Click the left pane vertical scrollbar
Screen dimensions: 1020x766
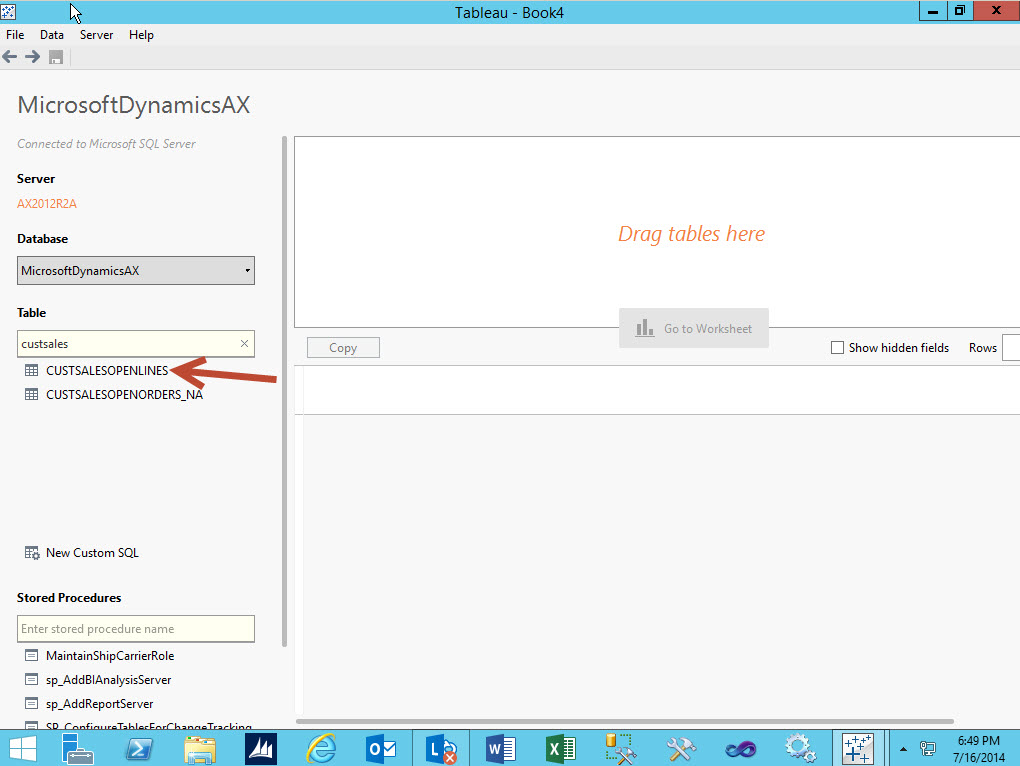click(284, 391)
